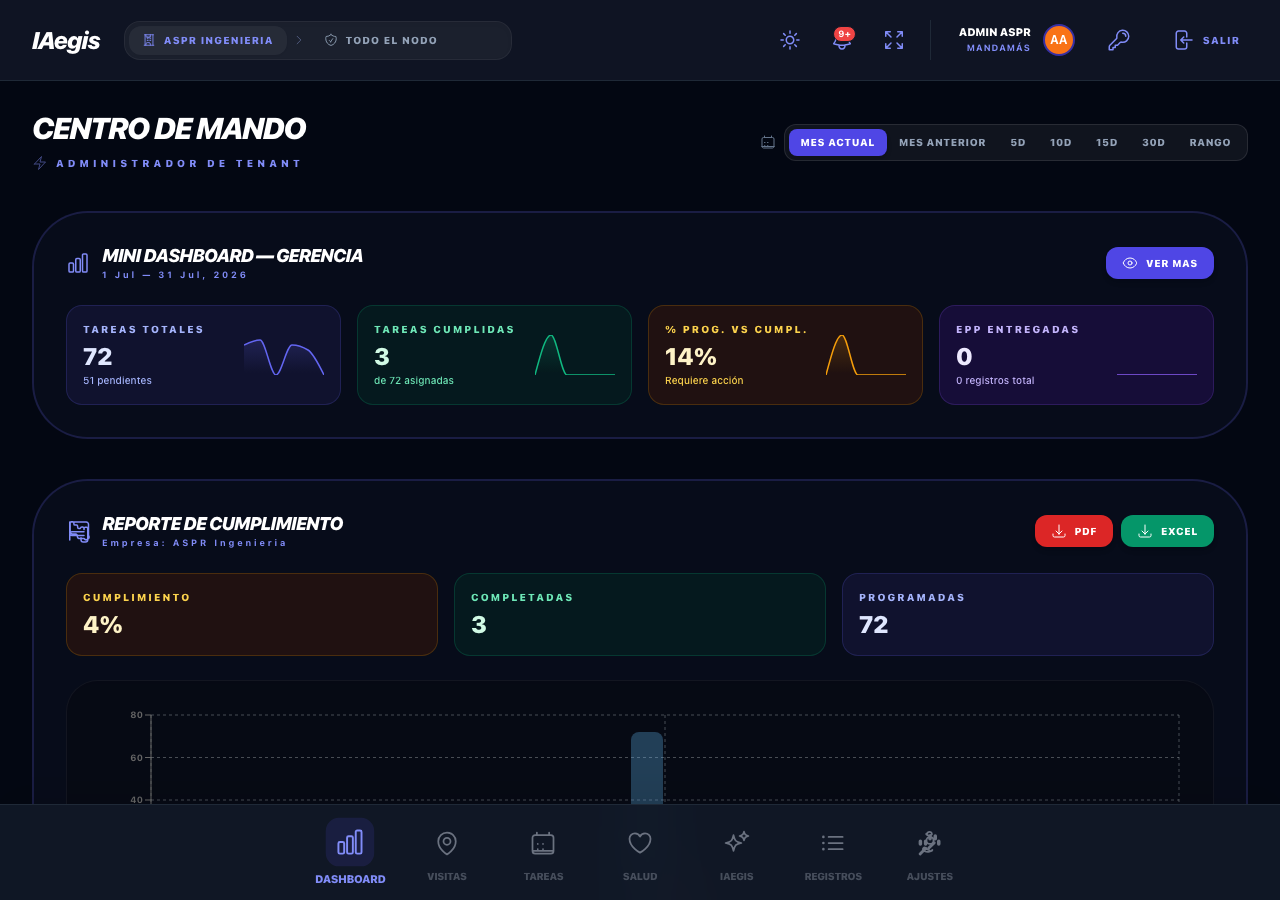Viewport: 1280px width, 900px height.
Task: Click the calendar icon beside date filters
Action: 768,142
